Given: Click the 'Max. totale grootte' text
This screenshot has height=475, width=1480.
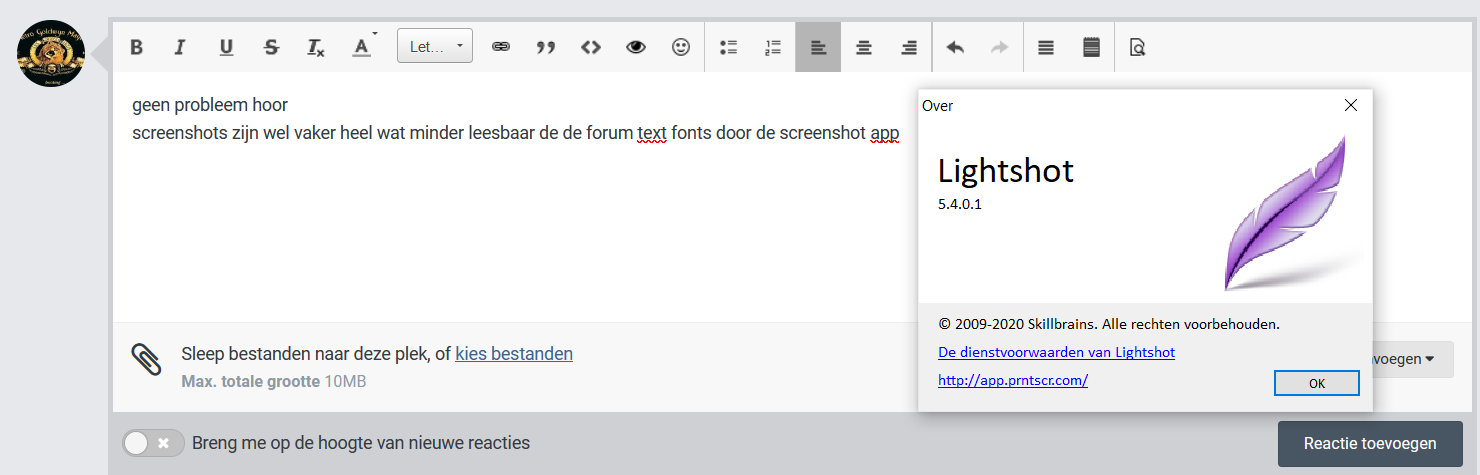Looking at the screenshot, I should click(251, 382).
